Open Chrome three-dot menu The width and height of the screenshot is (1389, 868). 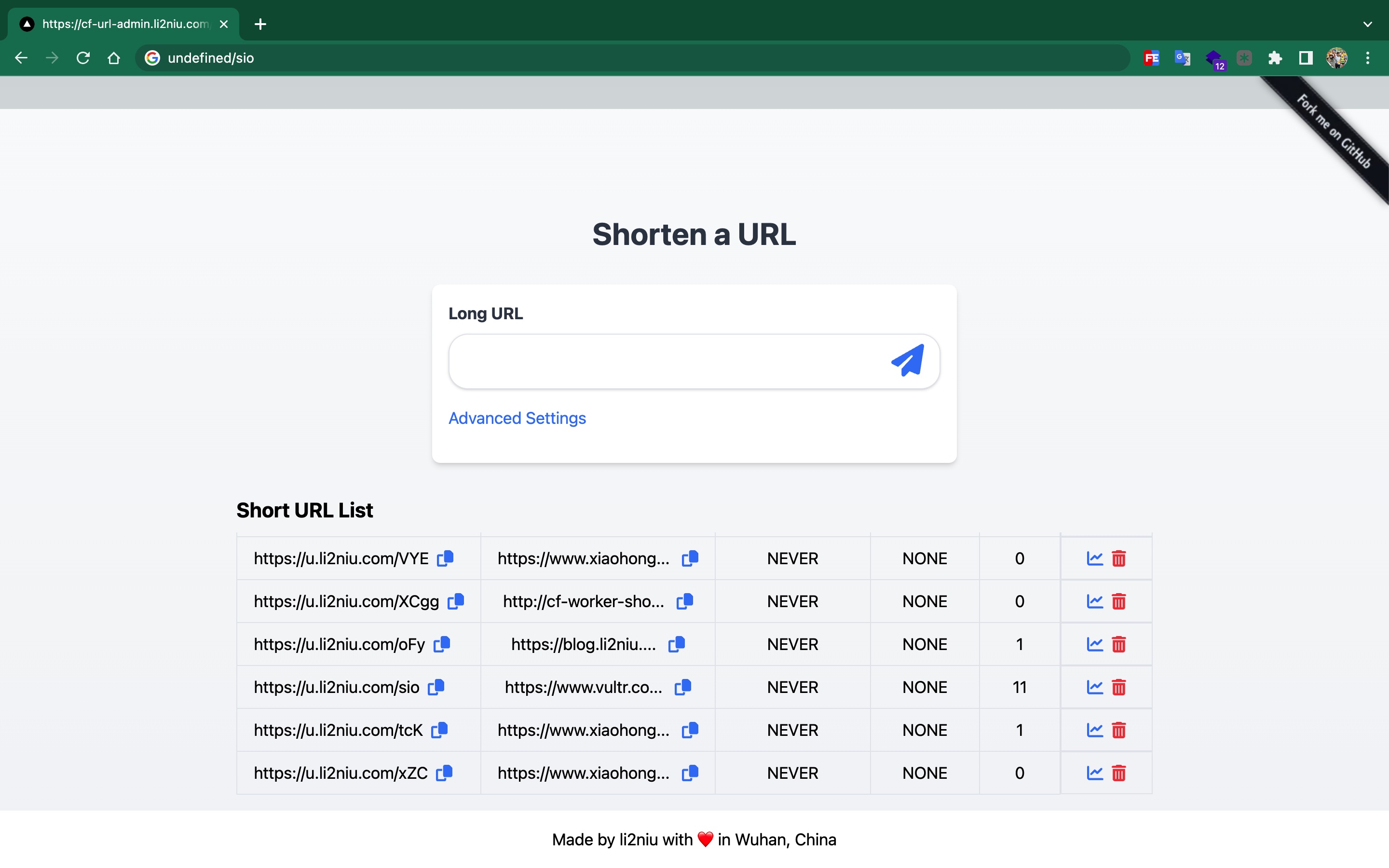click(x=1368, y=58)
